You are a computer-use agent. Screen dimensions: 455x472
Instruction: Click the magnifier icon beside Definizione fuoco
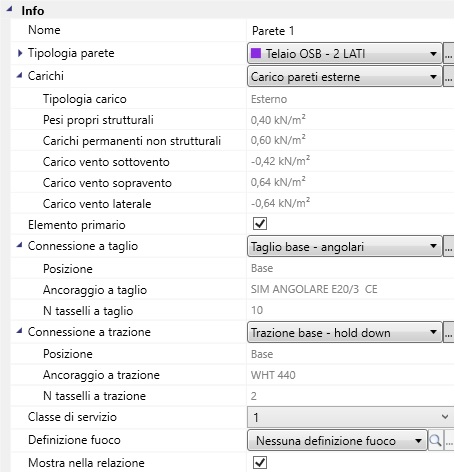point(435,441)
